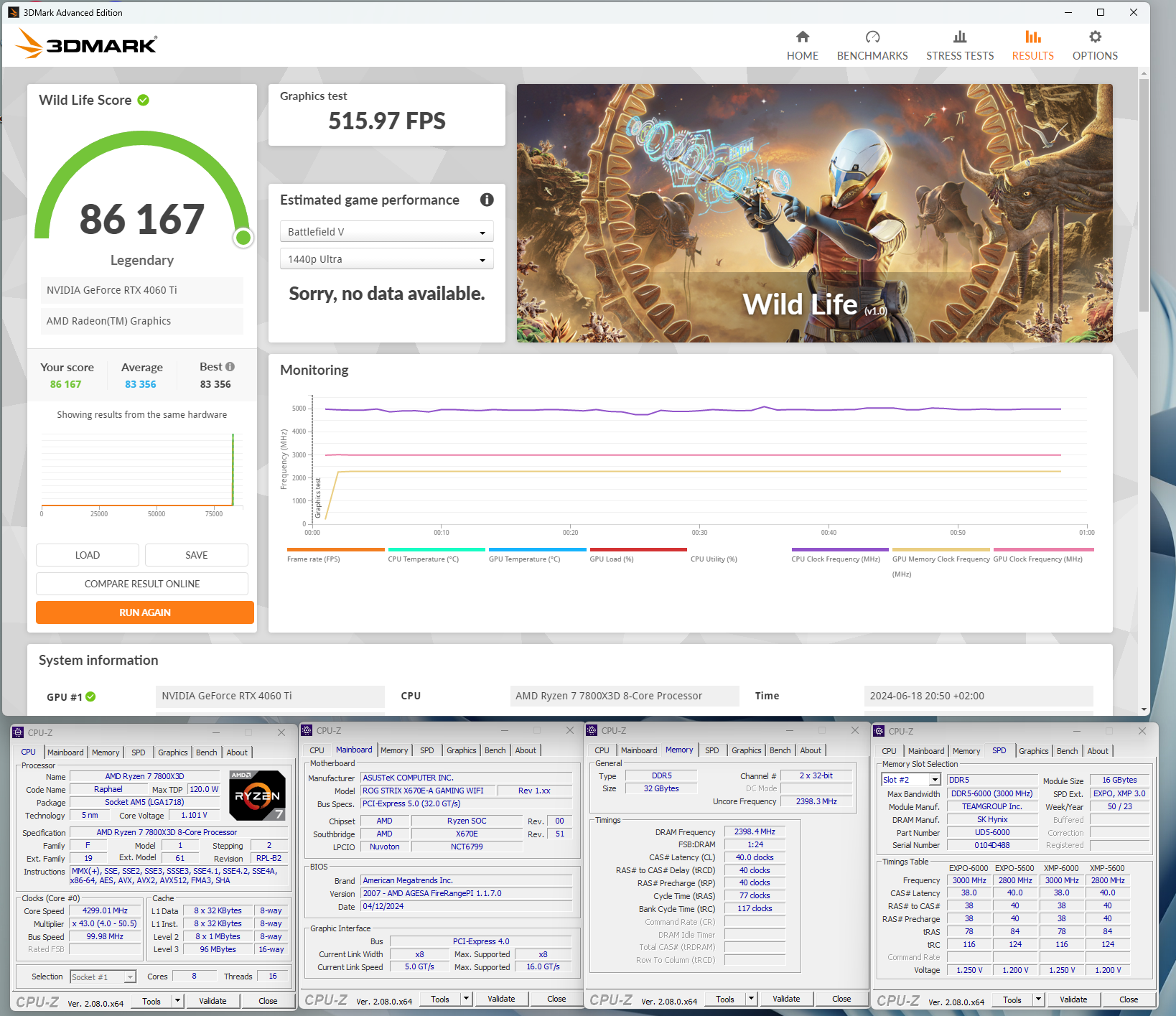
Task: Click the info icon beside Estimated game performance
Action: tap(487, 200)
